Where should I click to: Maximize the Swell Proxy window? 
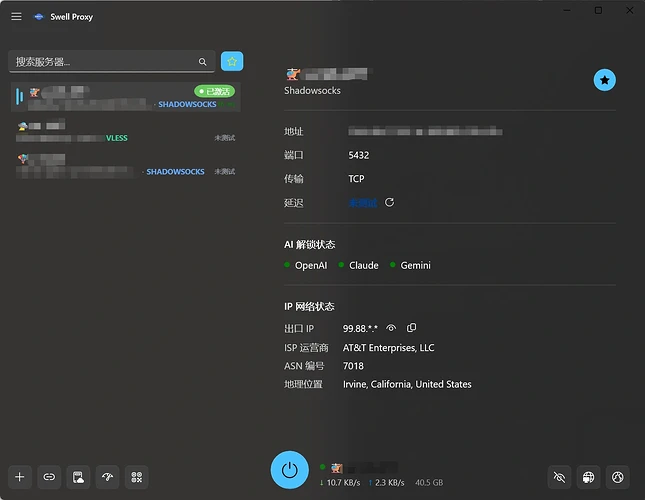click(598, 10)
